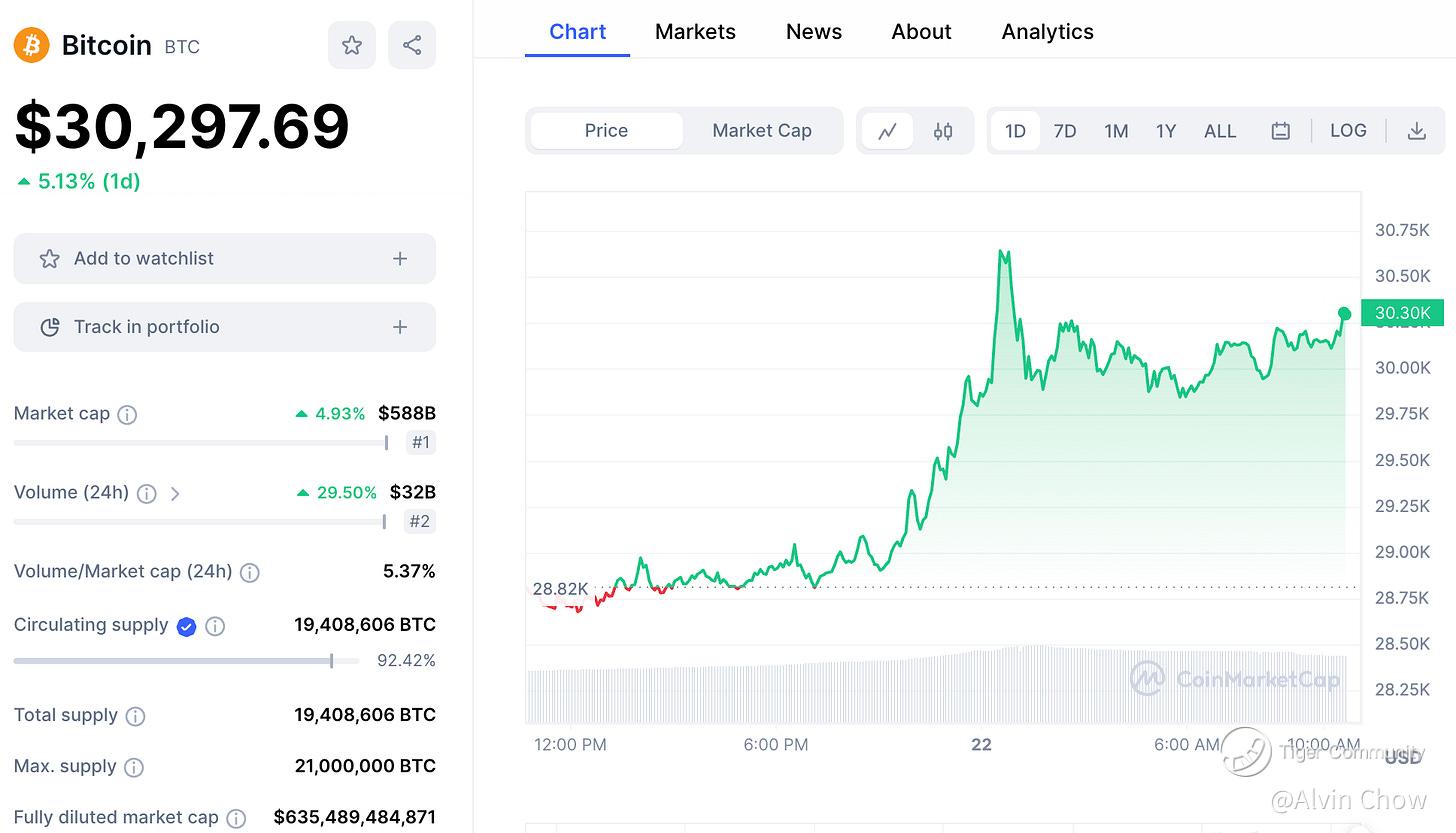Screen dimensions: 1456x833
Task: Click the plus icon on Add to watchlist
Action: [400, 259]
